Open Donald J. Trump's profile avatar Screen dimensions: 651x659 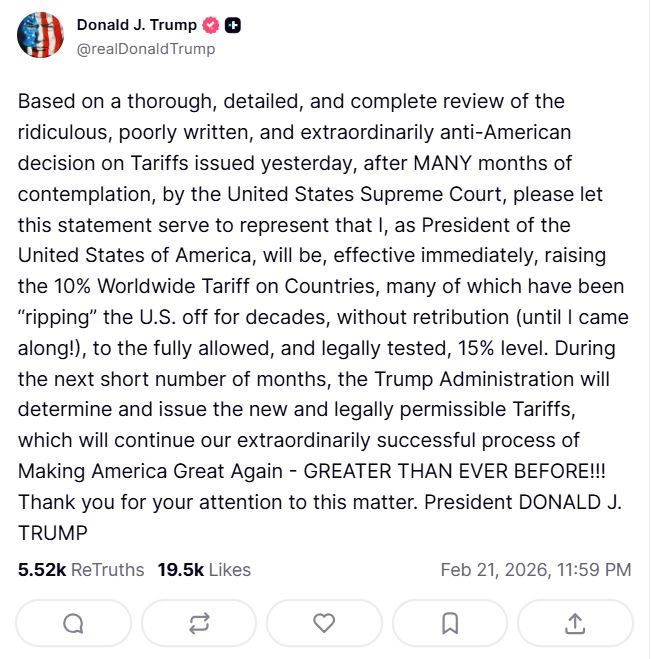[x=40, y=35]
